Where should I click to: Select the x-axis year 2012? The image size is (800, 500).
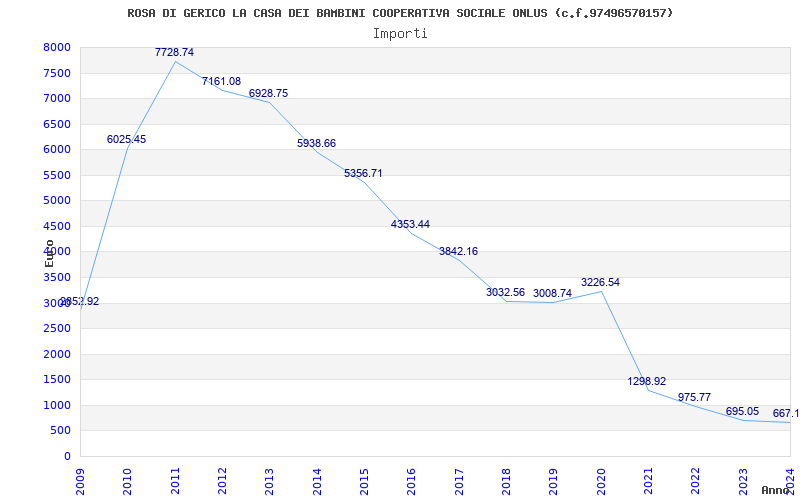coord(222,482)
